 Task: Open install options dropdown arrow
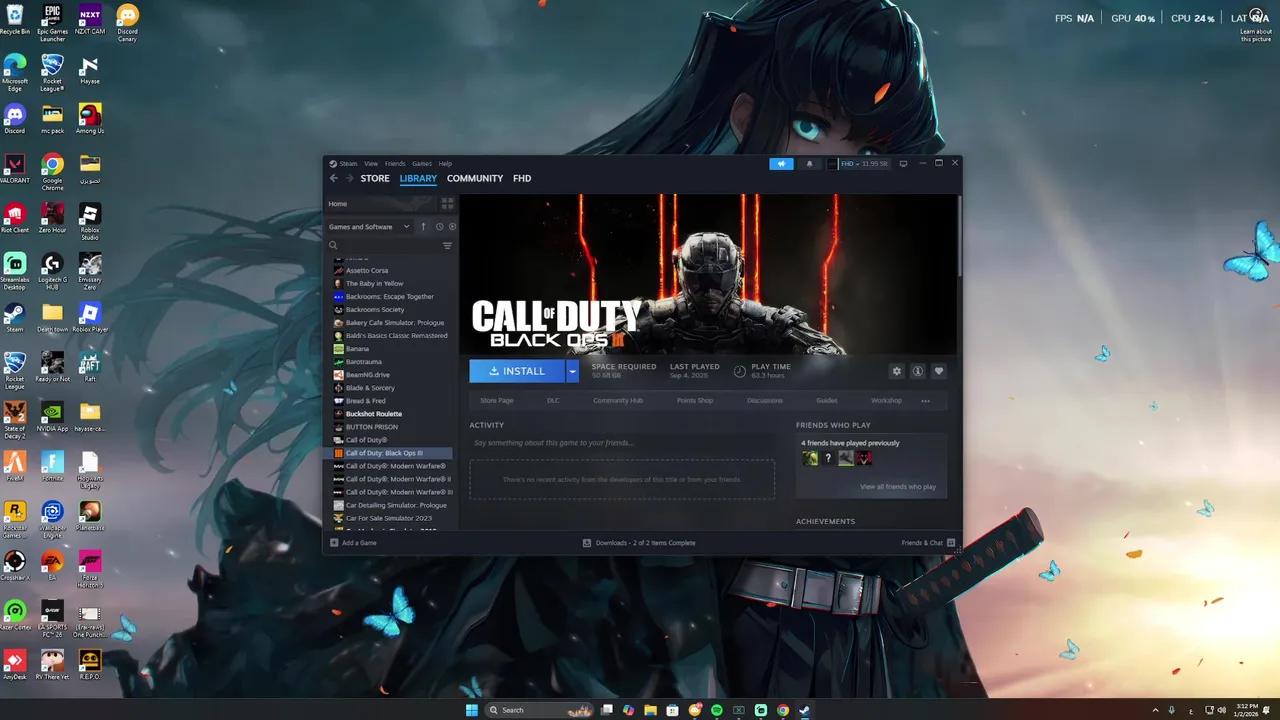(x=572, y=371)
